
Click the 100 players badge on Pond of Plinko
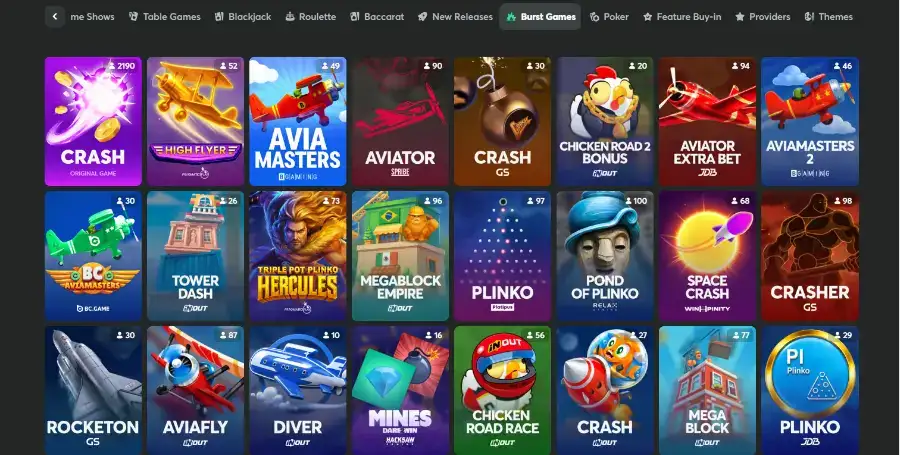click(635, 201)
